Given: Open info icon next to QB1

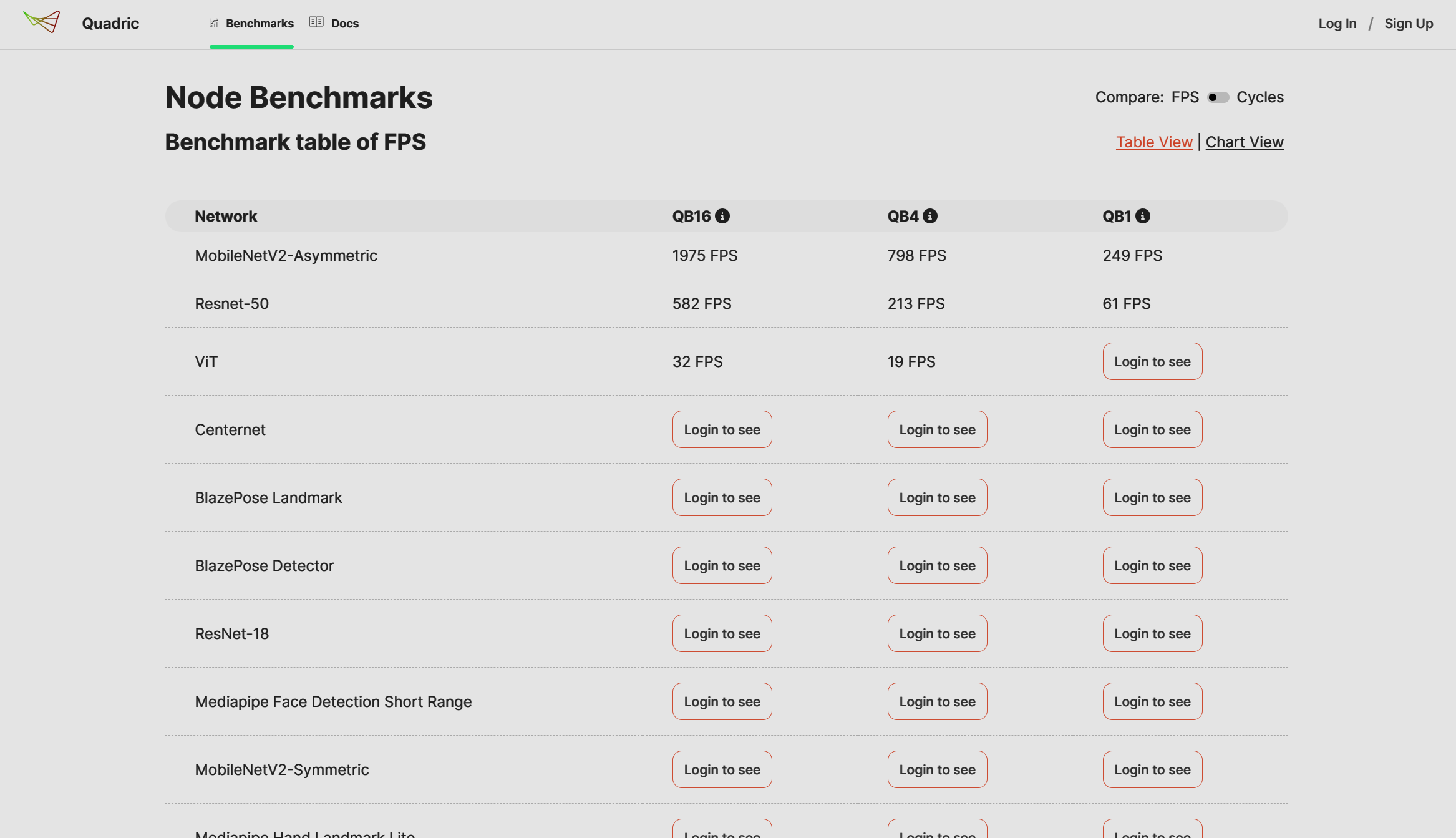Looking at the screenshot, I should click(1143, 216).
